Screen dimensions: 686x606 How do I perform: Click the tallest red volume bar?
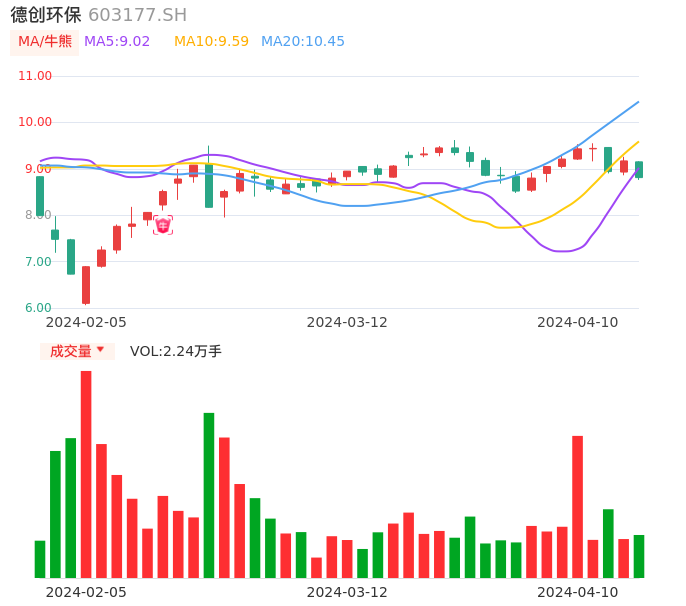[86, 474]
